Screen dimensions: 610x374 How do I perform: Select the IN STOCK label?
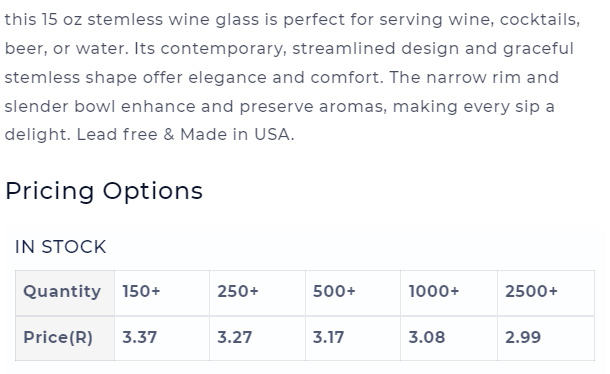[x=60, y=247]
